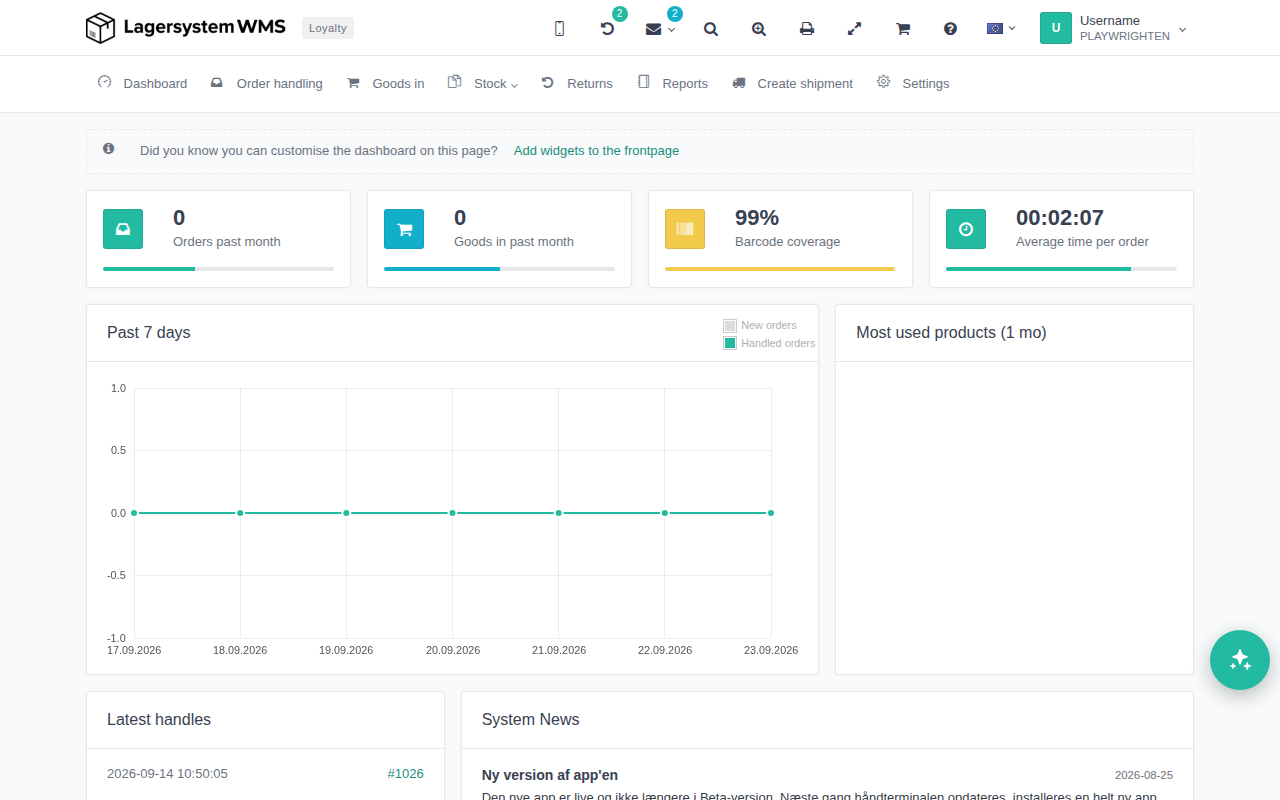Image resolution: width=1280 pixels, height=800 pixels.
Task: Click the Most used products (1 mo) heading
Action: coord(951,332)
